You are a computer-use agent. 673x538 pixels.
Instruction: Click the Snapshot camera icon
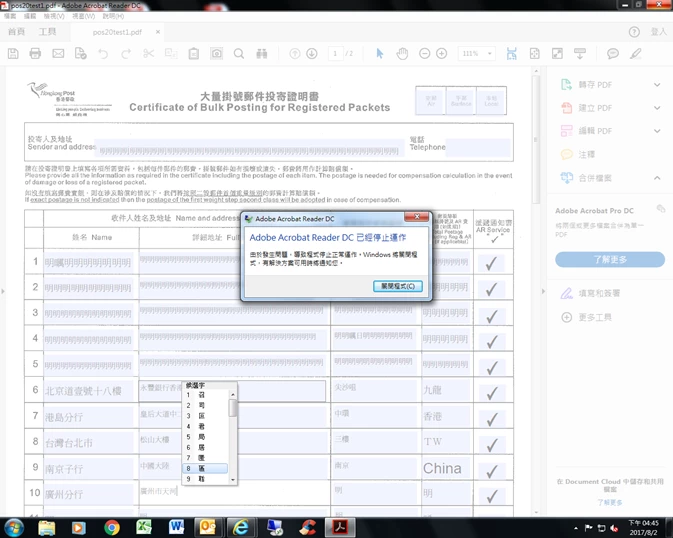216,54
